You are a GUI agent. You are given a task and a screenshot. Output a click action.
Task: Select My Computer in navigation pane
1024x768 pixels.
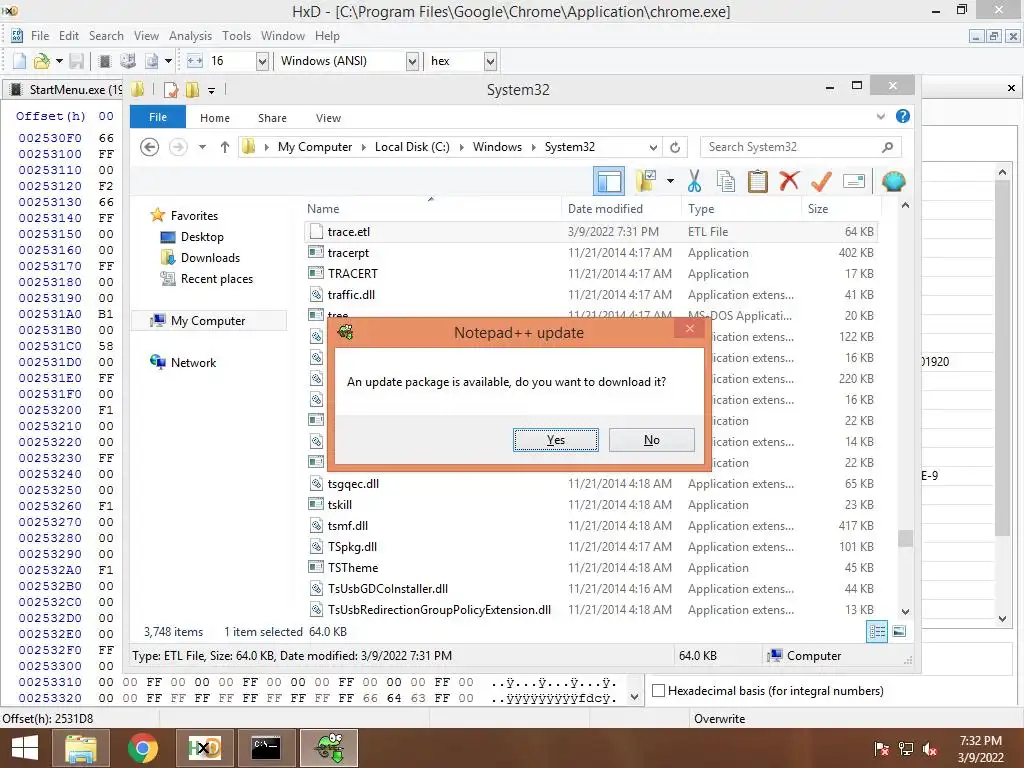click(x=208, y=321)
